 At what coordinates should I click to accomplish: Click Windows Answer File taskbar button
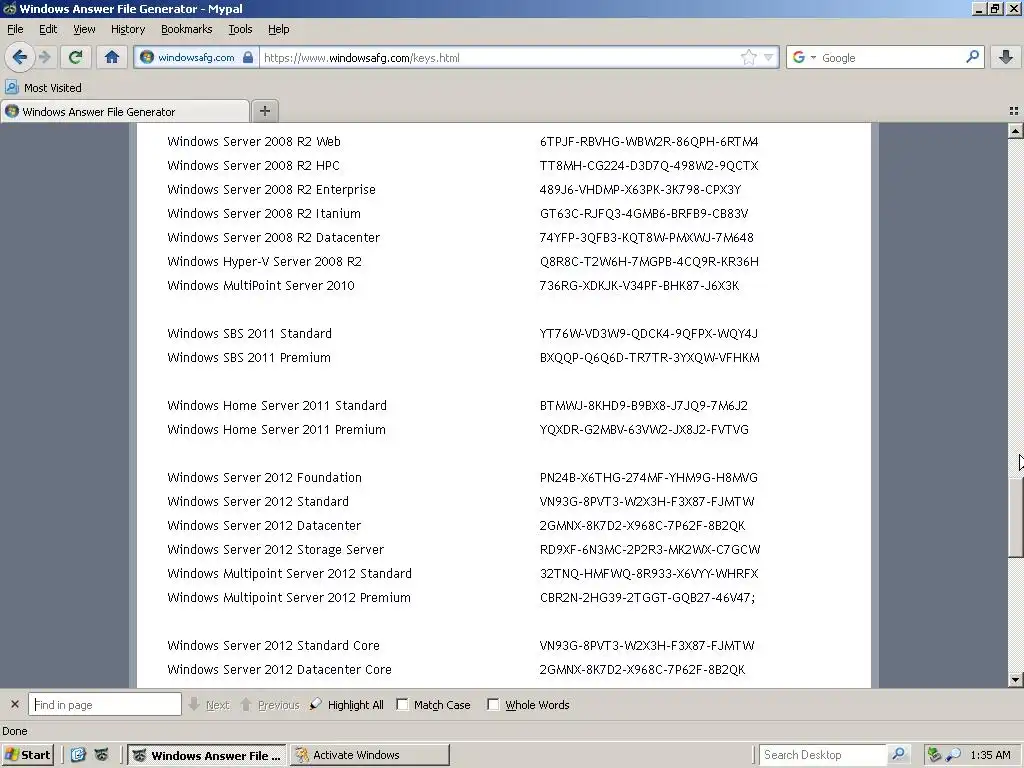[x=207, y=755]
